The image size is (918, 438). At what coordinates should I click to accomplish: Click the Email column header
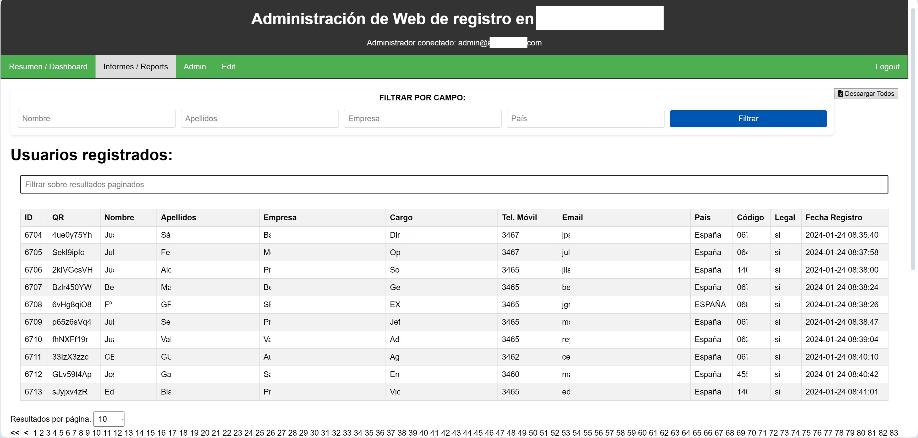572,217
